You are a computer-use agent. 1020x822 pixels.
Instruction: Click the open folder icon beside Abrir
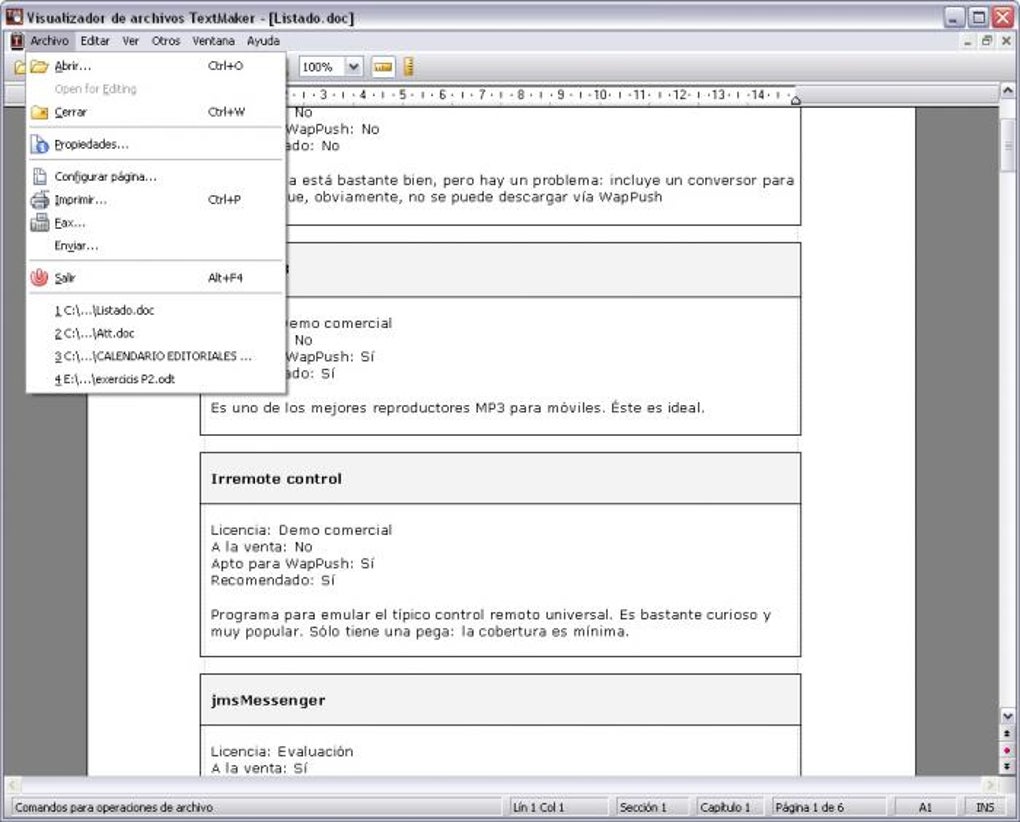(x=39, y=66)
